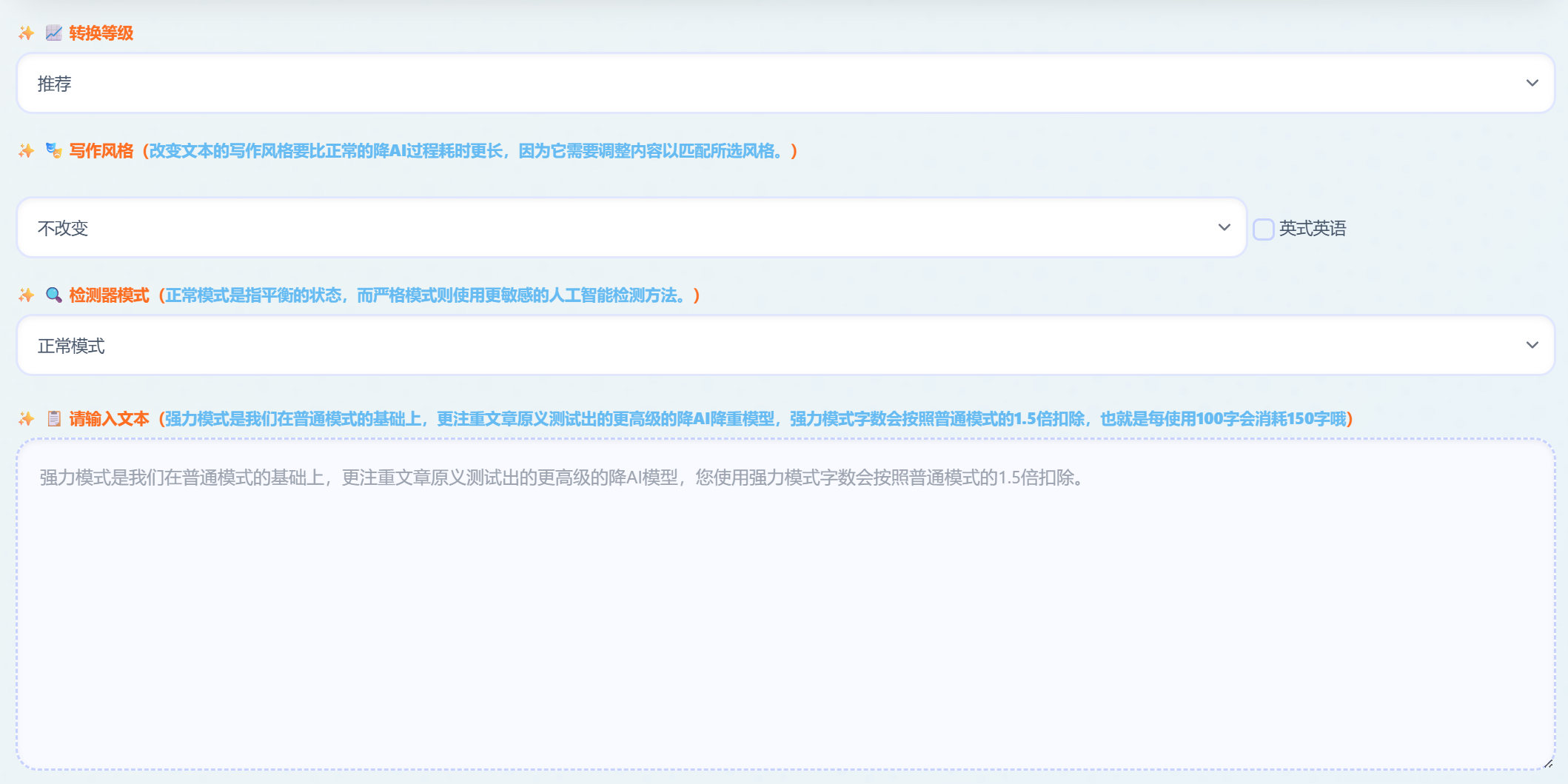Click the sparkle icon on the 请输入文本 row

tap(27, 419)
